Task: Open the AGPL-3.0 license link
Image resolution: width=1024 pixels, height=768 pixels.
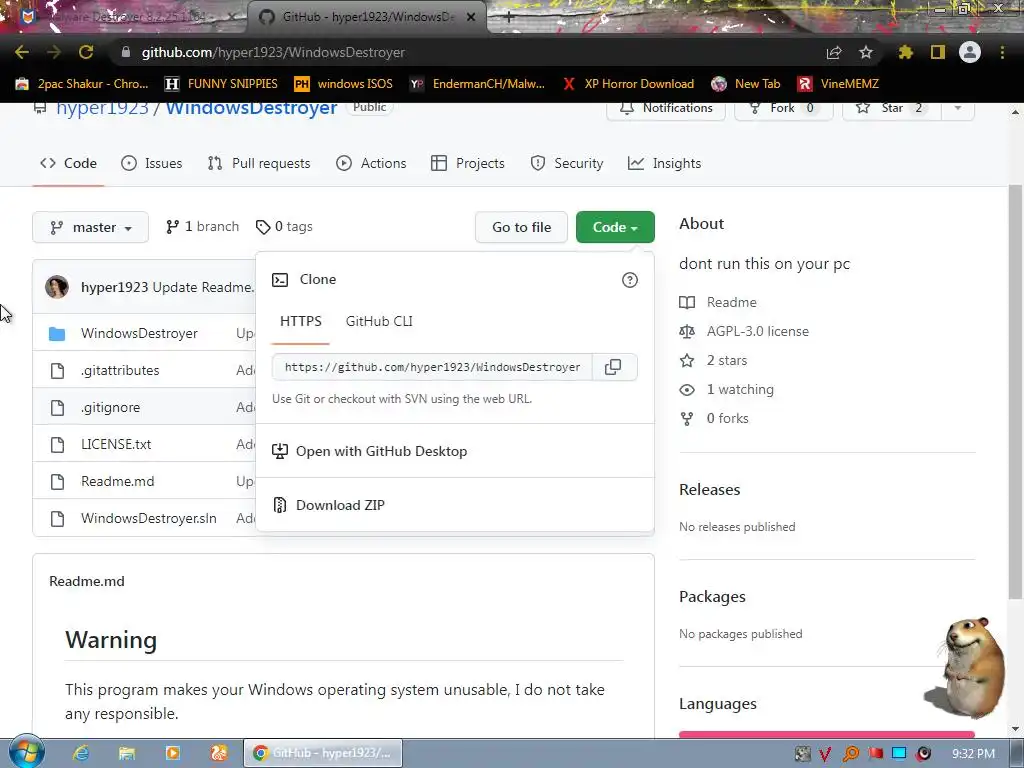Action: [x=758, y=331]
